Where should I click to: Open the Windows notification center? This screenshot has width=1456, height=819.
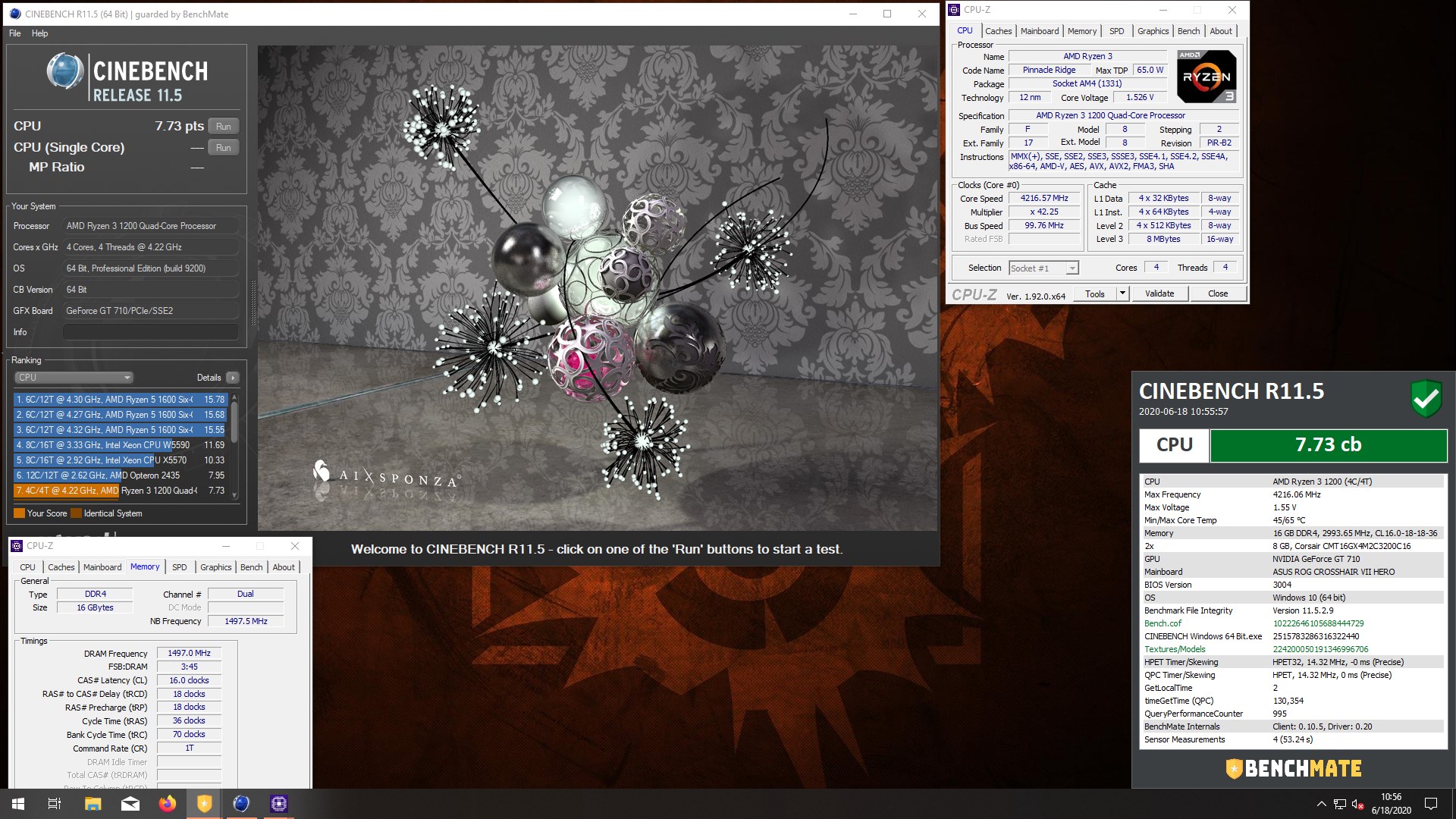[x=1431, y=804]
